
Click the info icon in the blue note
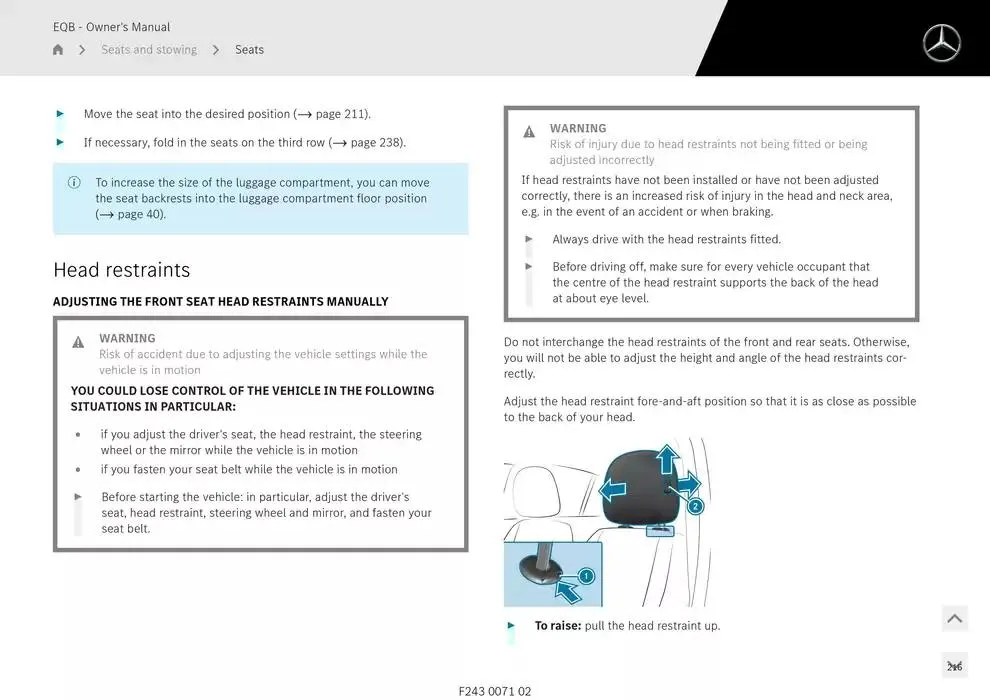(74, 183)
